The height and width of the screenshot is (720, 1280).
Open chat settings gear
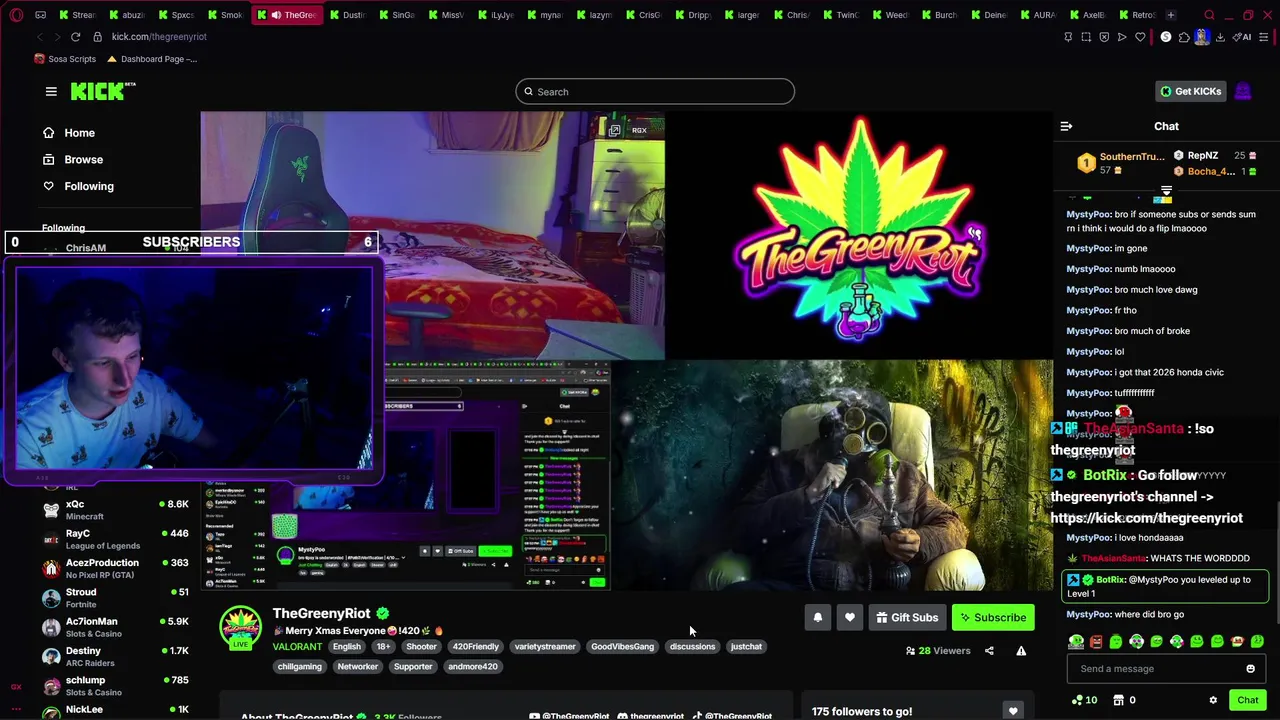[1213, 700]
